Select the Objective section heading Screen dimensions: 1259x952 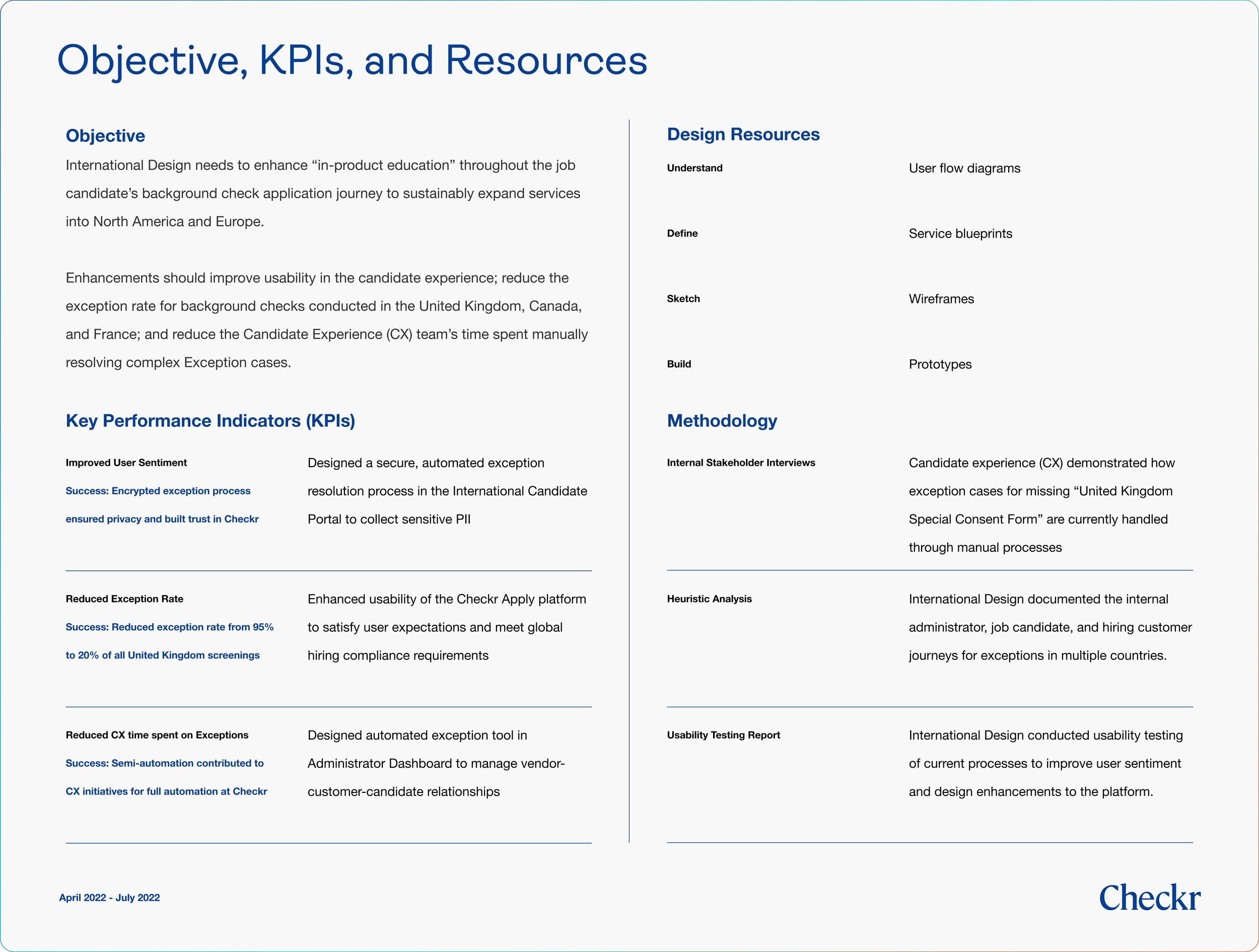click(105, 135)
